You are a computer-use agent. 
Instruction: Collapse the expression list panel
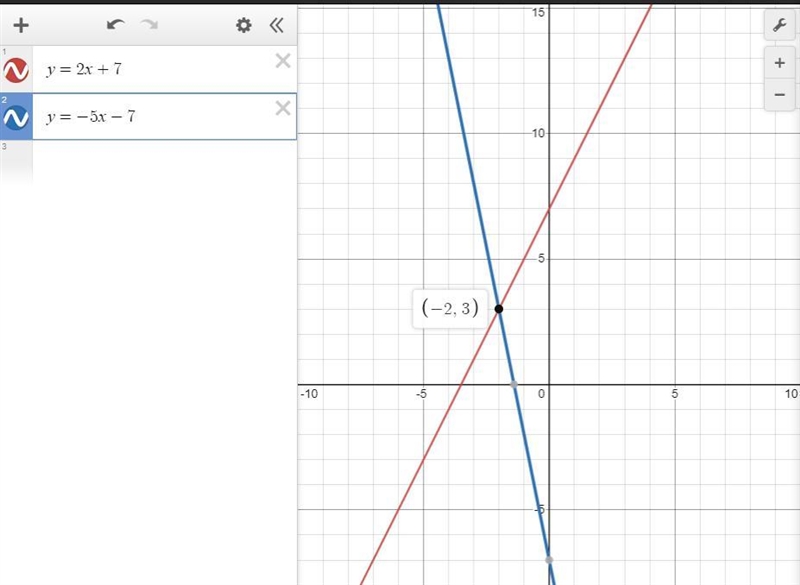276,25
